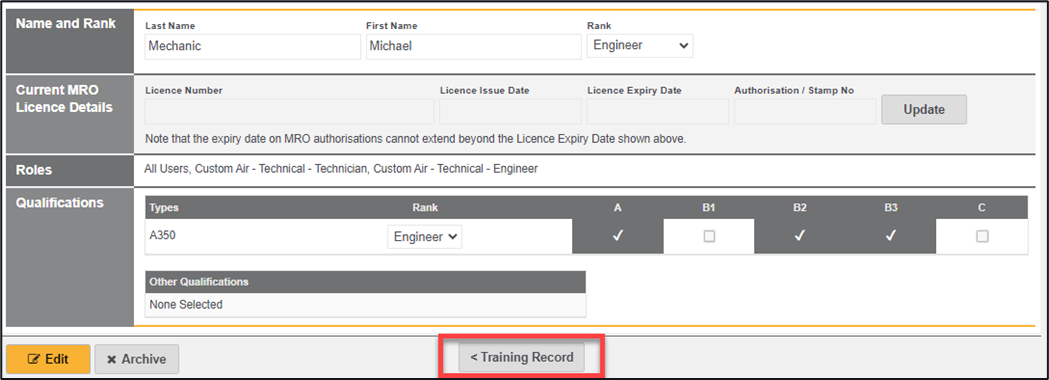
Task: Open the Rank dropdown under Name and Rank
Action: click(640, 45)
